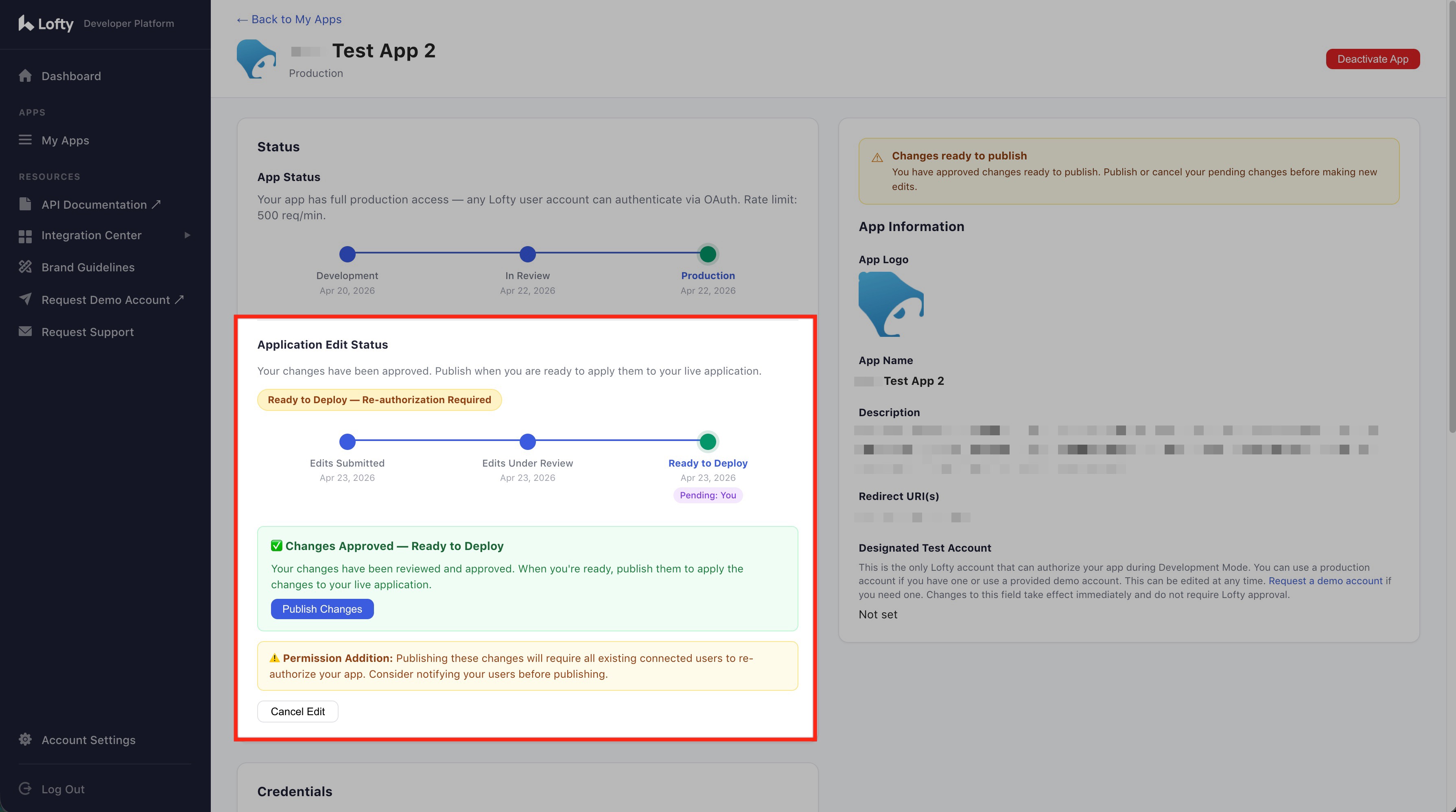Click the Account Settings gear icon
The height and width of the screenshot is (812, 1456).
click(25, 739)
